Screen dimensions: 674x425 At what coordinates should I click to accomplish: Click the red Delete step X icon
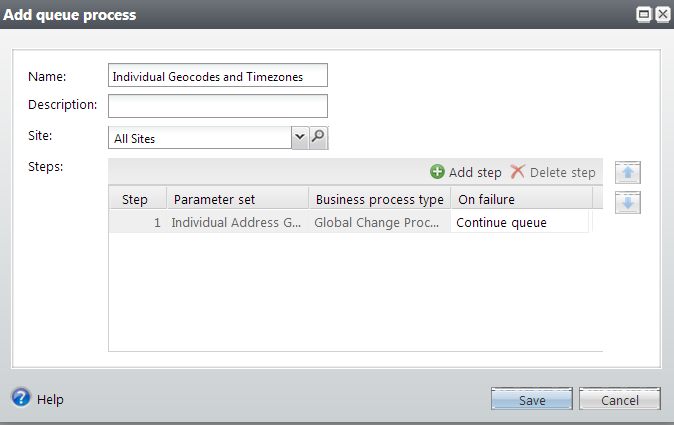tap(517, 172)
